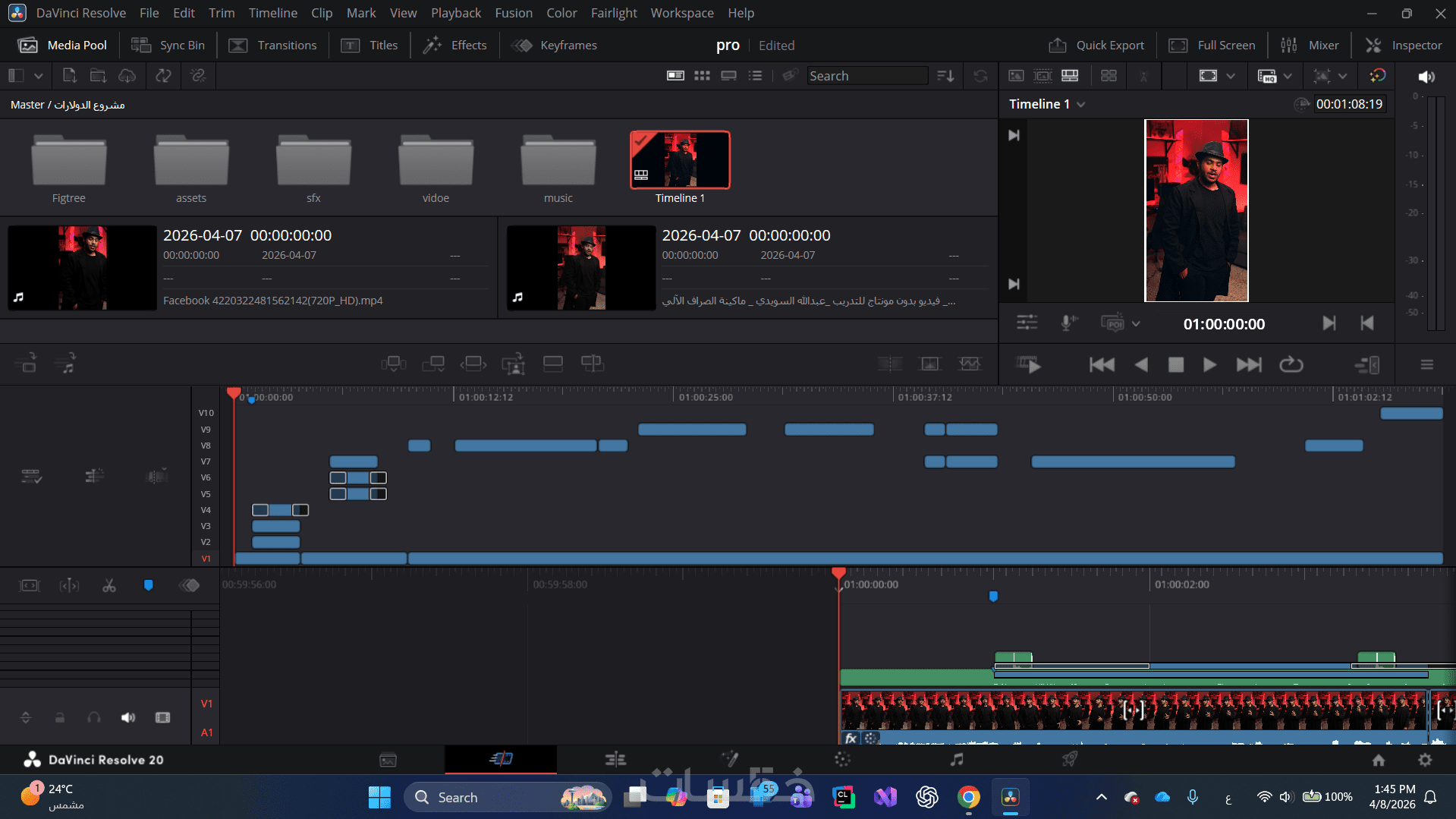
Task: Switch media pool to list view
Action: coord(755,76)
